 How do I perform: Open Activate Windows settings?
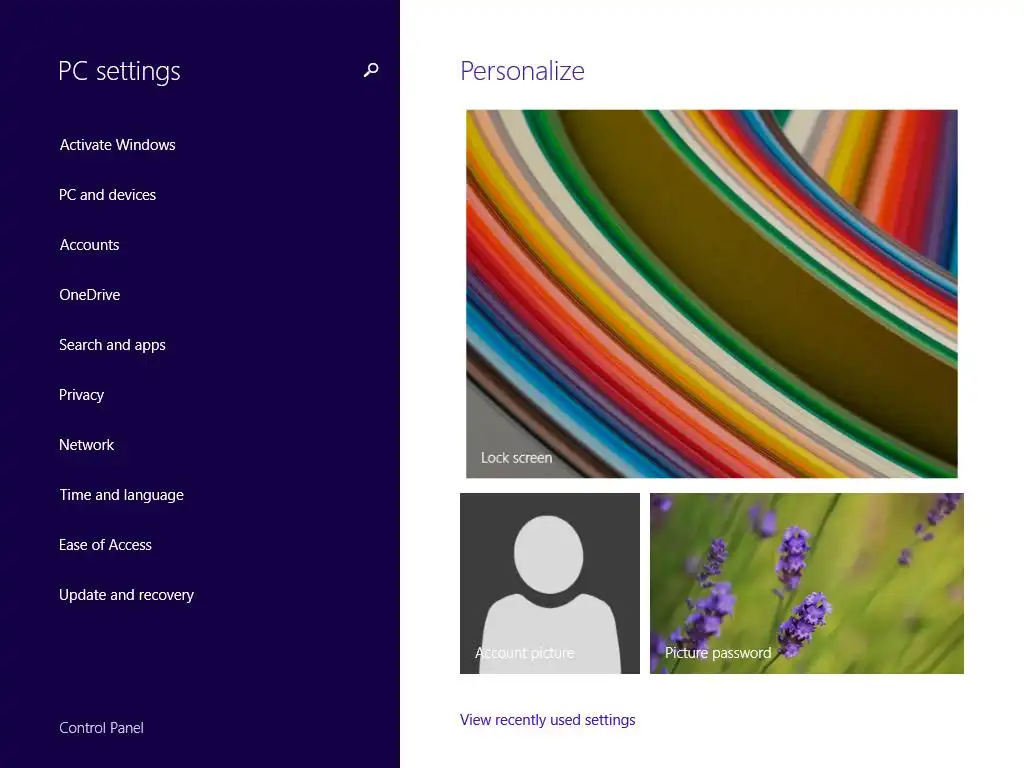tap(118, 145)
